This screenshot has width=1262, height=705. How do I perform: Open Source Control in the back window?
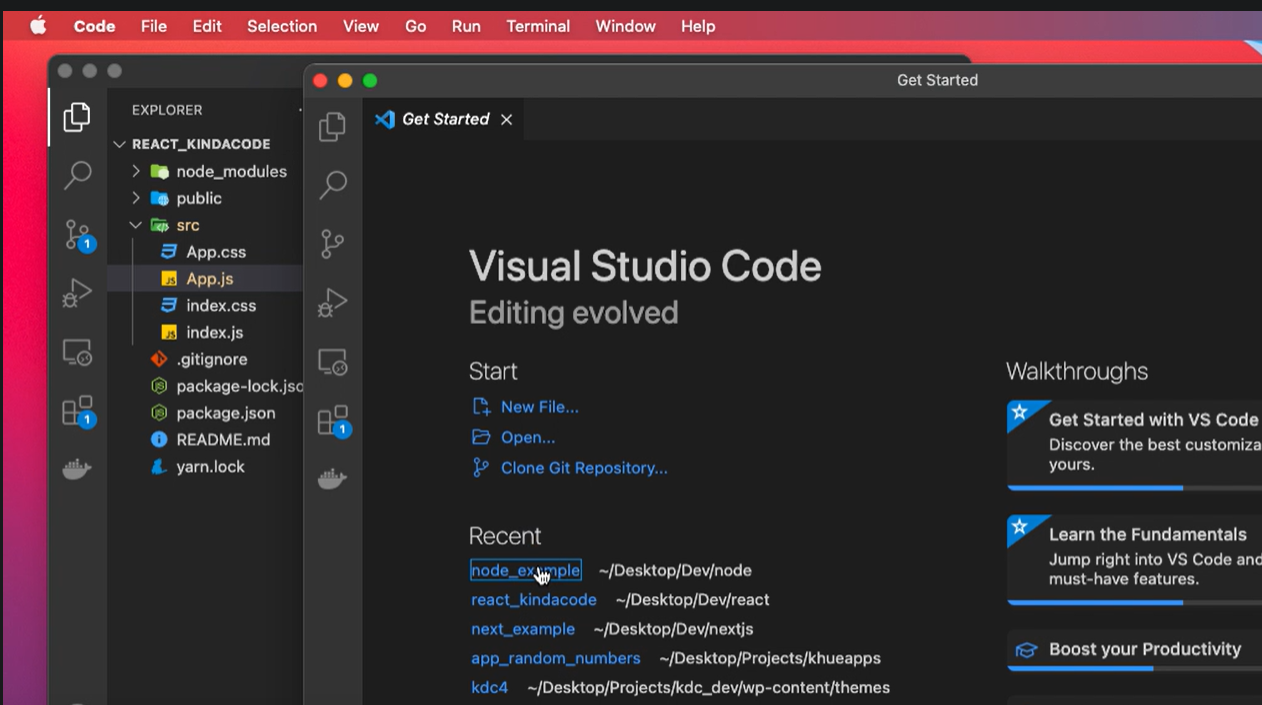pyautogui.click(x=78, y=236)
